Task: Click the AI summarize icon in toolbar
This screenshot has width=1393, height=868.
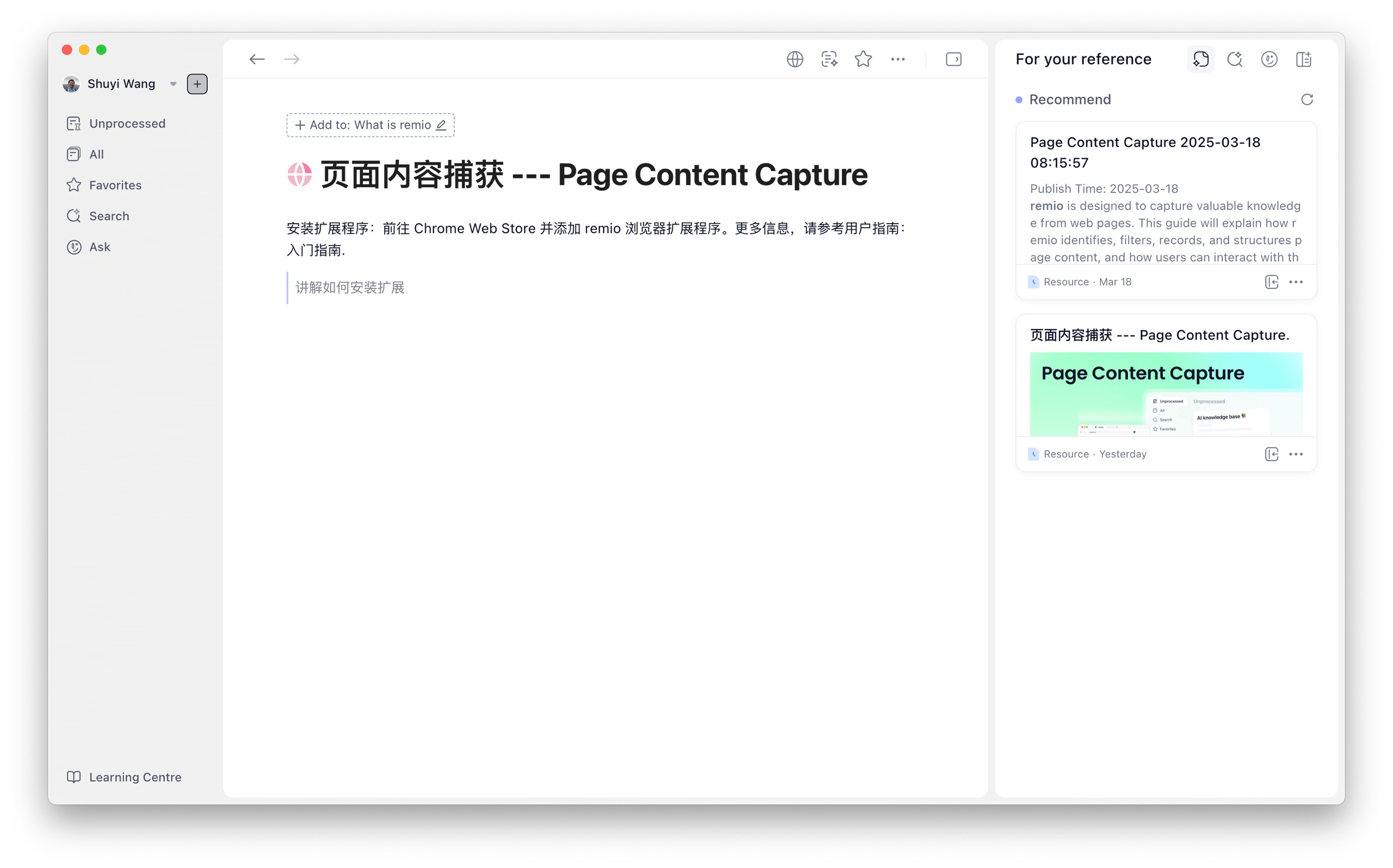Action: click(x=829, y=59)
